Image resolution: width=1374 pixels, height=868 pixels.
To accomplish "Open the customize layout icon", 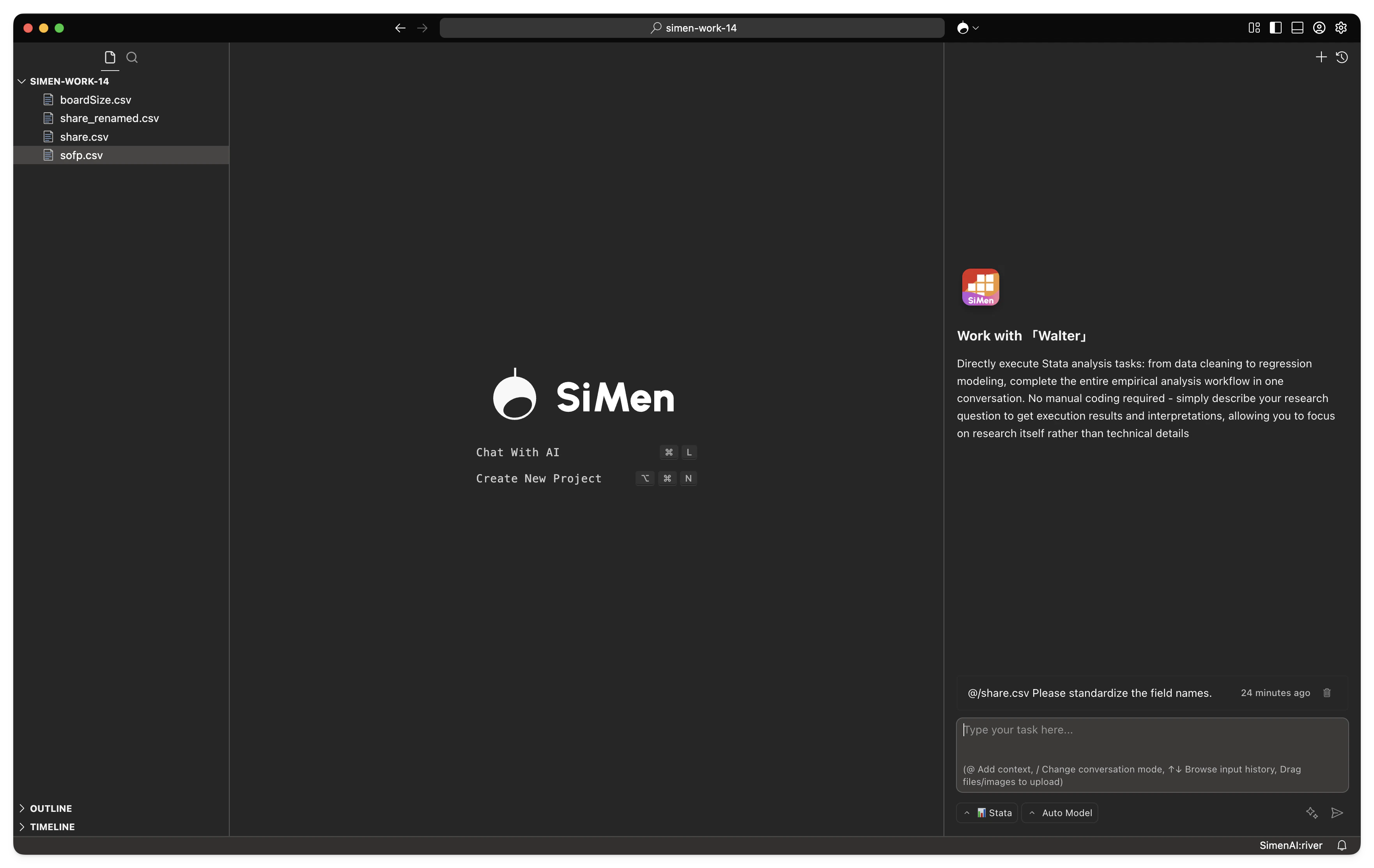I will [x=1254, y=28].
